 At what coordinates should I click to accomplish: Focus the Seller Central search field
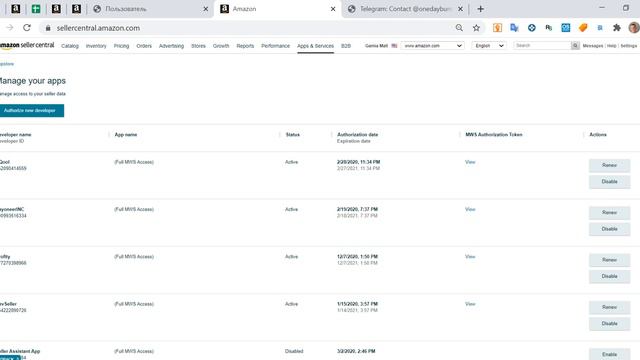coord(542,46)
